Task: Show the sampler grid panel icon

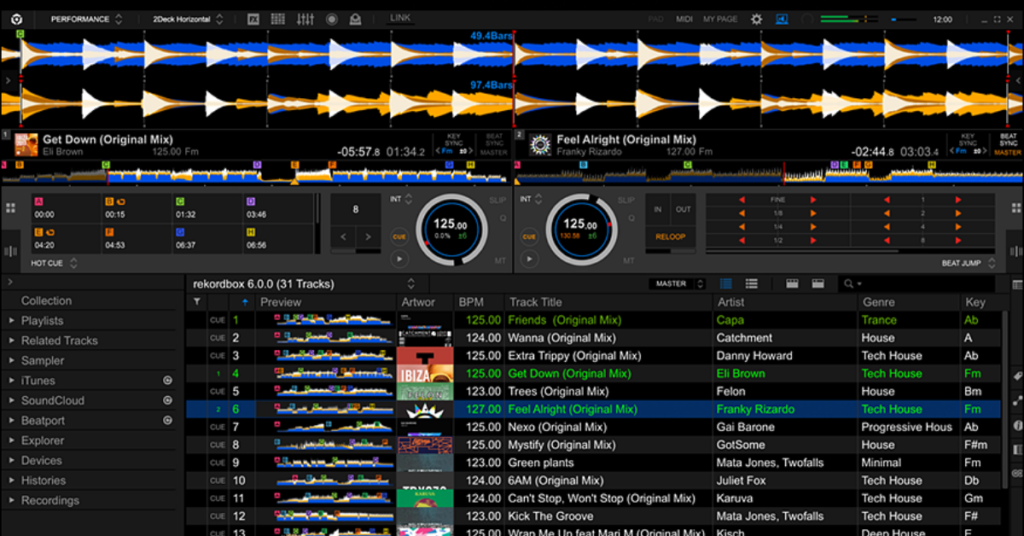Action: coord(278,19)
